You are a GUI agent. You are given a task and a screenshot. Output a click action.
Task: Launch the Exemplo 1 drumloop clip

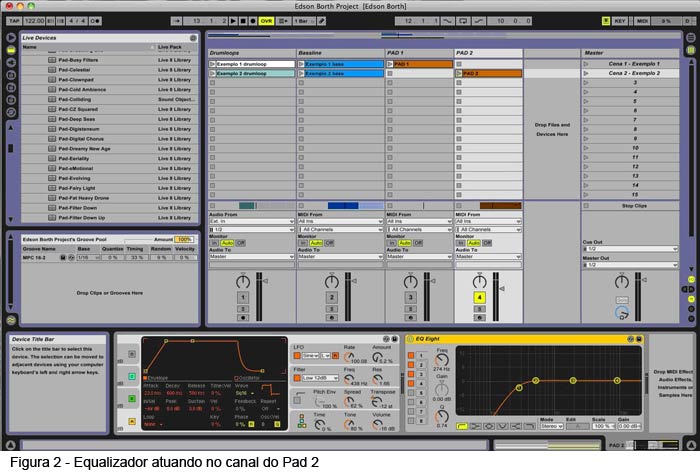pyautogui.click(x=212, y=64)
